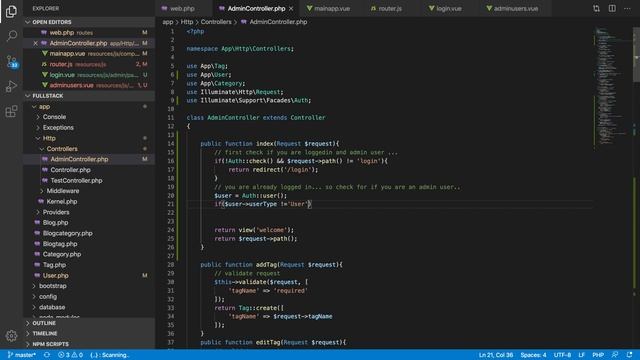Click the feedback icon in status bar
Image resolution: width=640 pixels, height=360 pixels.
(615, 355)
